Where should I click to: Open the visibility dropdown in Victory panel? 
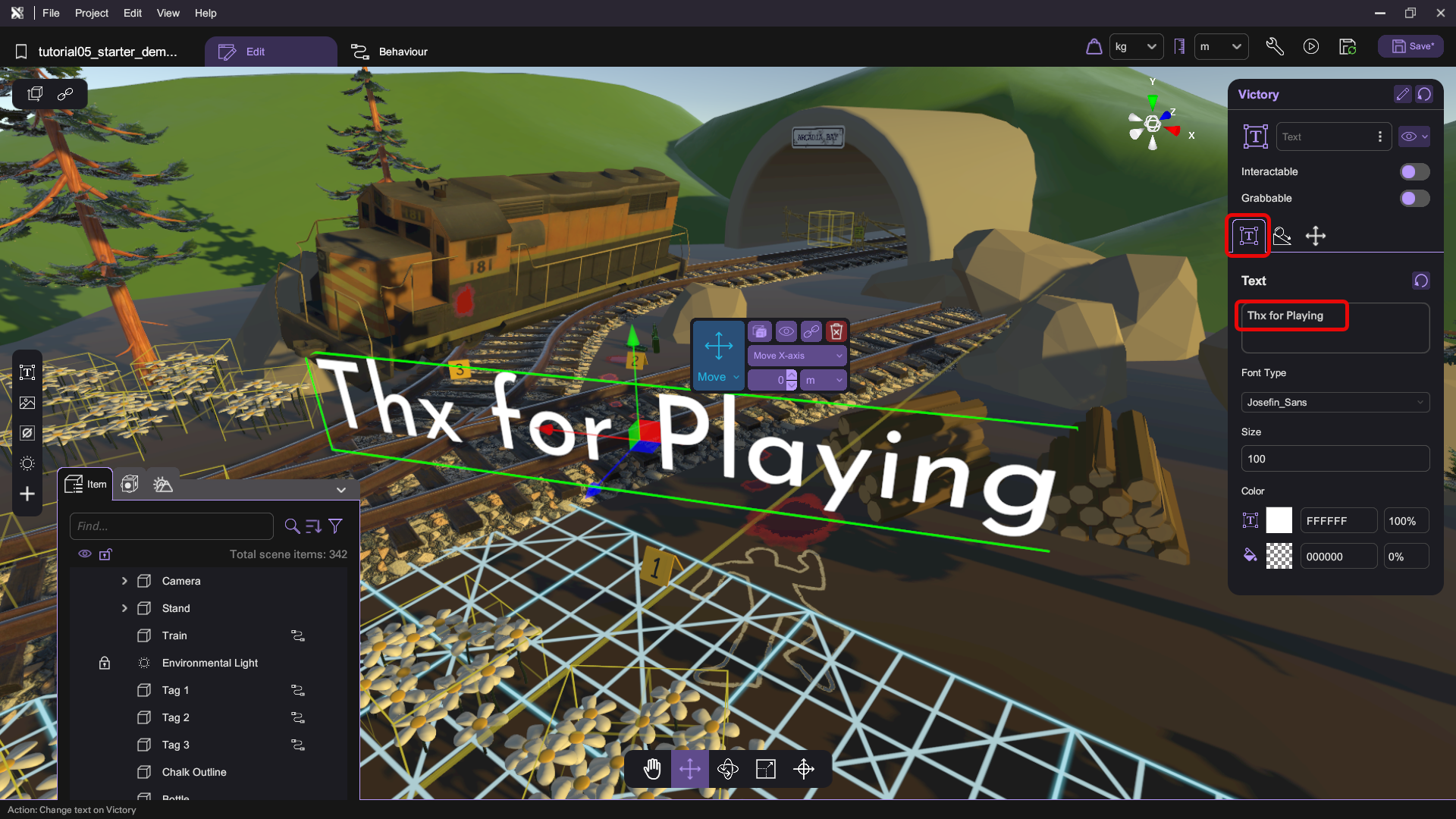[x=1414, y=136]
